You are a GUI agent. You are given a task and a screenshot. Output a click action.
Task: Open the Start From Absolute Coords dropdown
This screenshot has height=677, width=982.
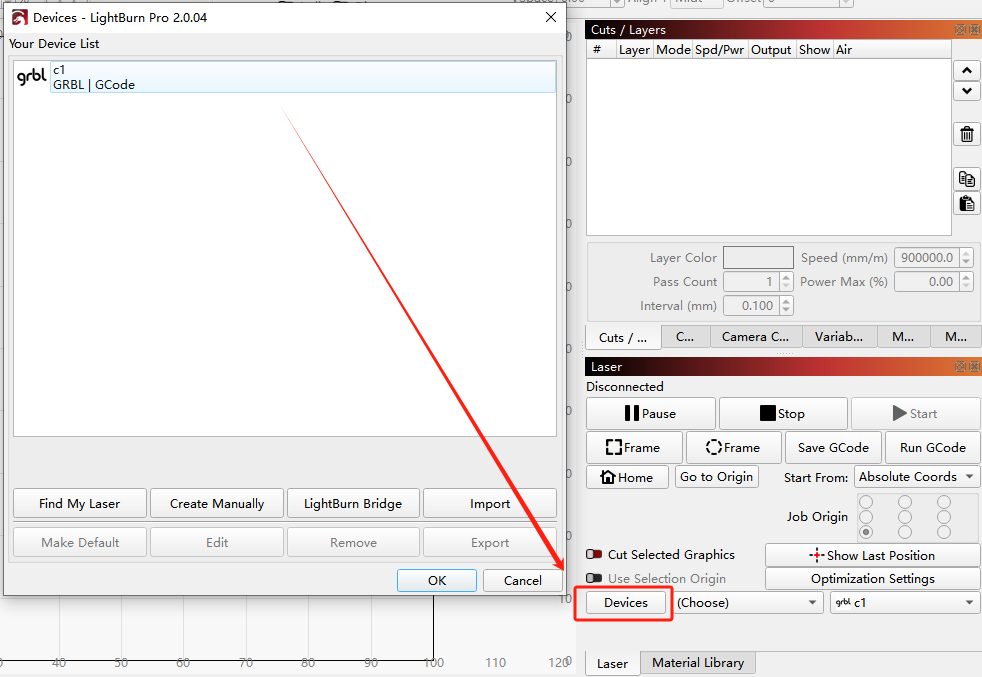pyautogui.click(x=916, y=477)
